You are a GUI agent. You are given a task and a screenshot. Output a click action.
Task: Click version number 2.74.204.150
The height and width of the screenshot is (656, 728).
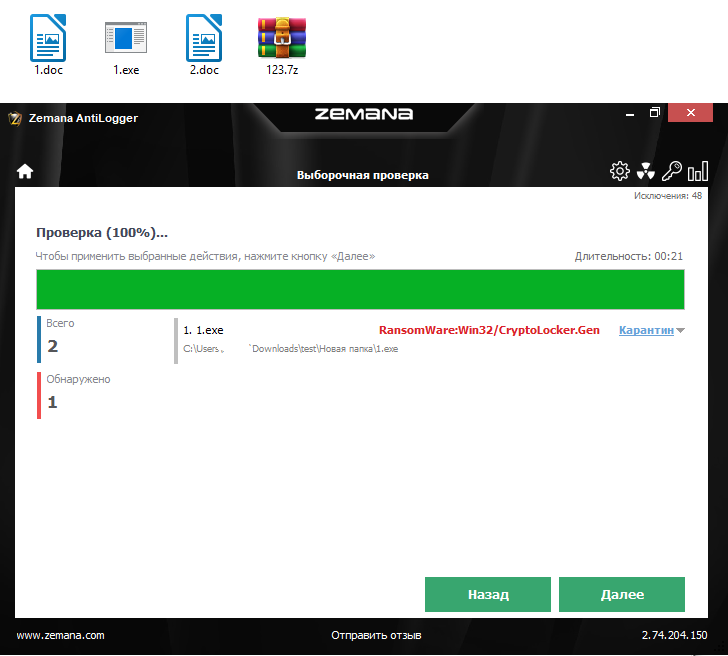(x=675, y=635)
